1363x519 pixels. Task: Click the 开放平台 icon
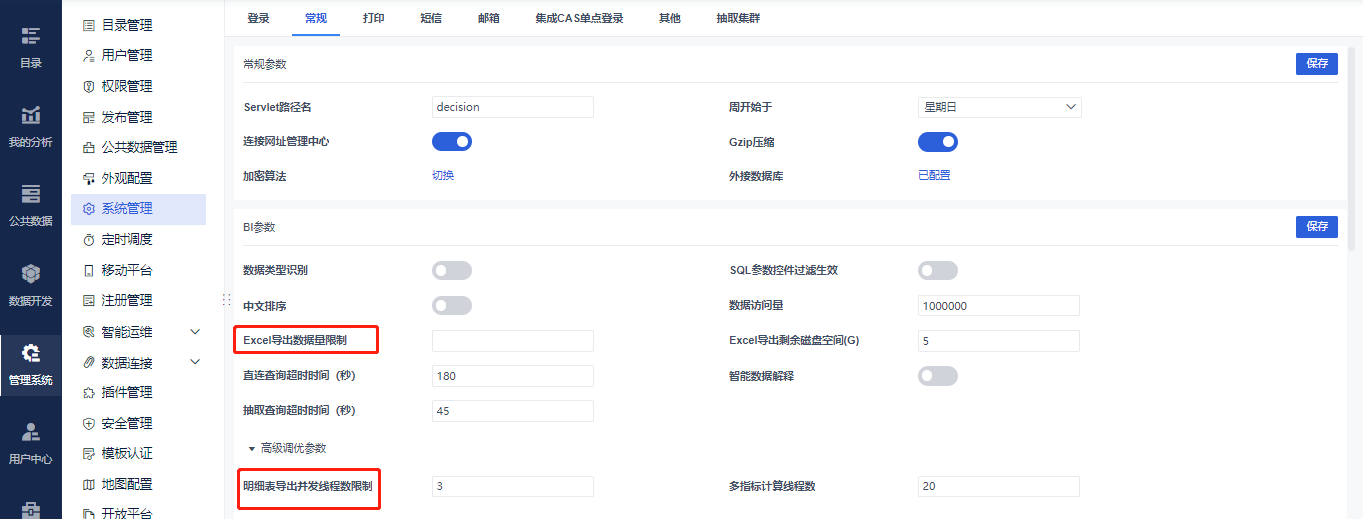(89, 513)
